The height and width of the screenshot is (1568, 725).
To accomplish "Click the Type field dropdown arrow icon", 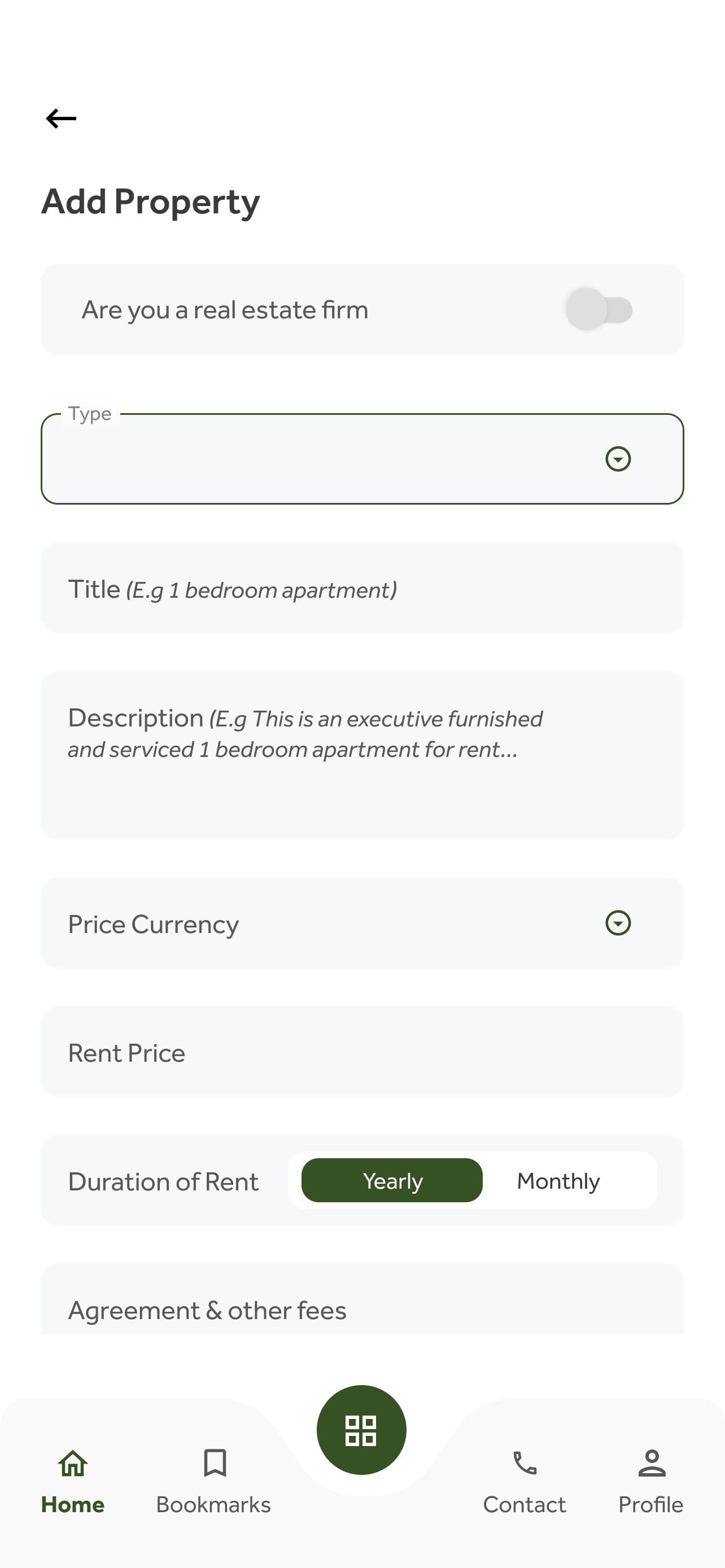I will click(x=618, y=459).
